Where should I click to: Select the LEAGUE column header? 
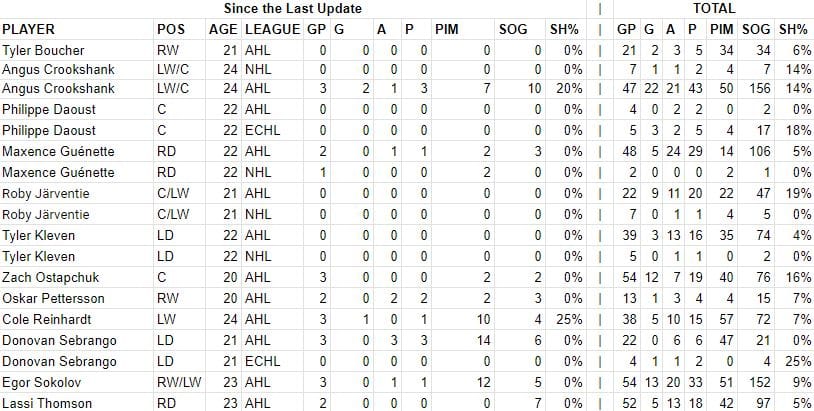pyautogui.click(x=273, y=30)
